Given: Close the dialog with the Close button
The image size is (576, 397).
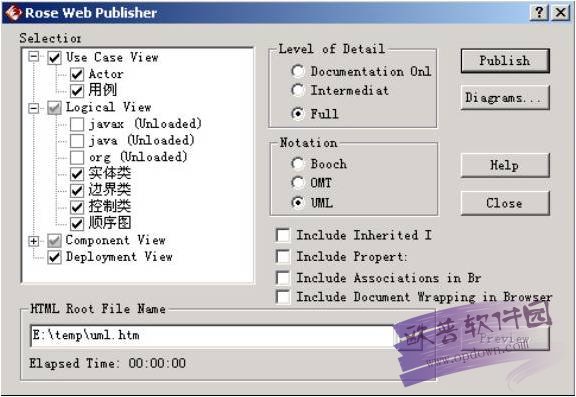Looking at the screenshot, I should pos(505,203).
